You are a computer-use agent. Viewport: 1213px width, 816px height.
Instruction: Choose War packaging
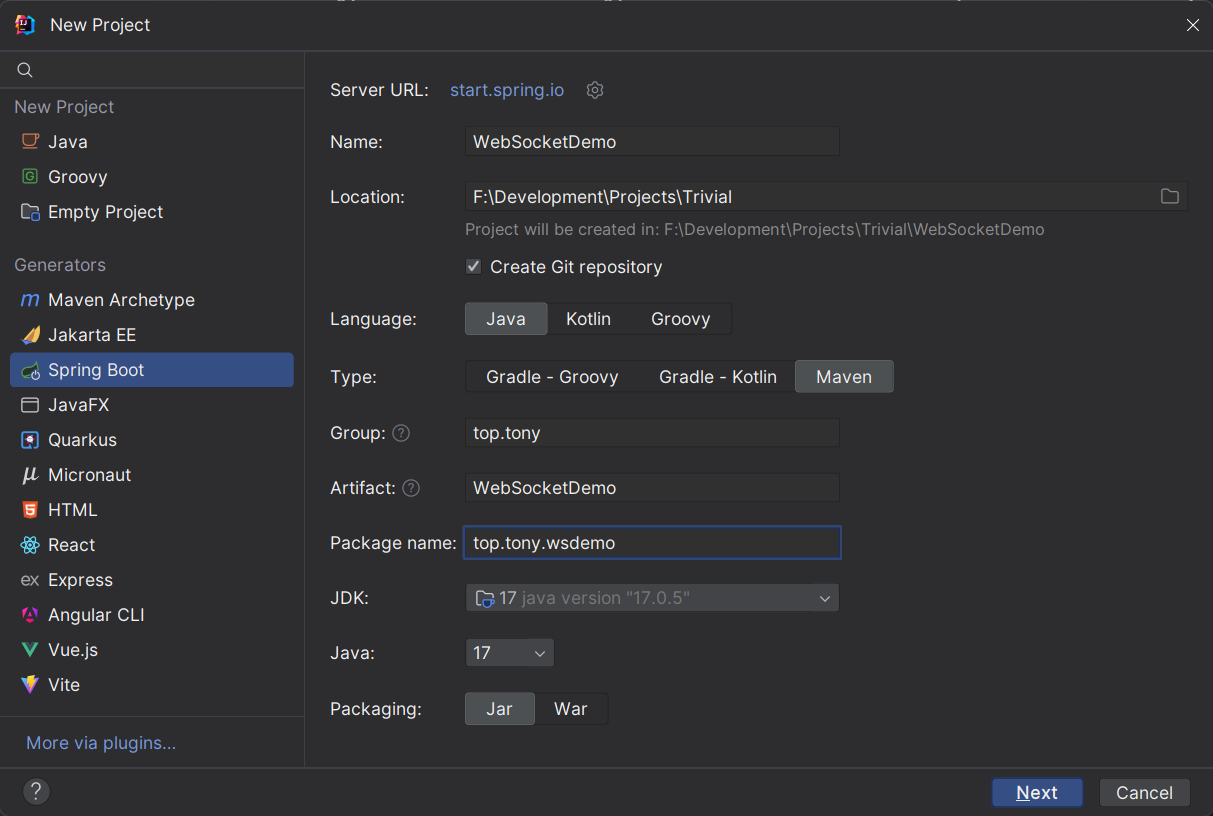pos(570,709)
